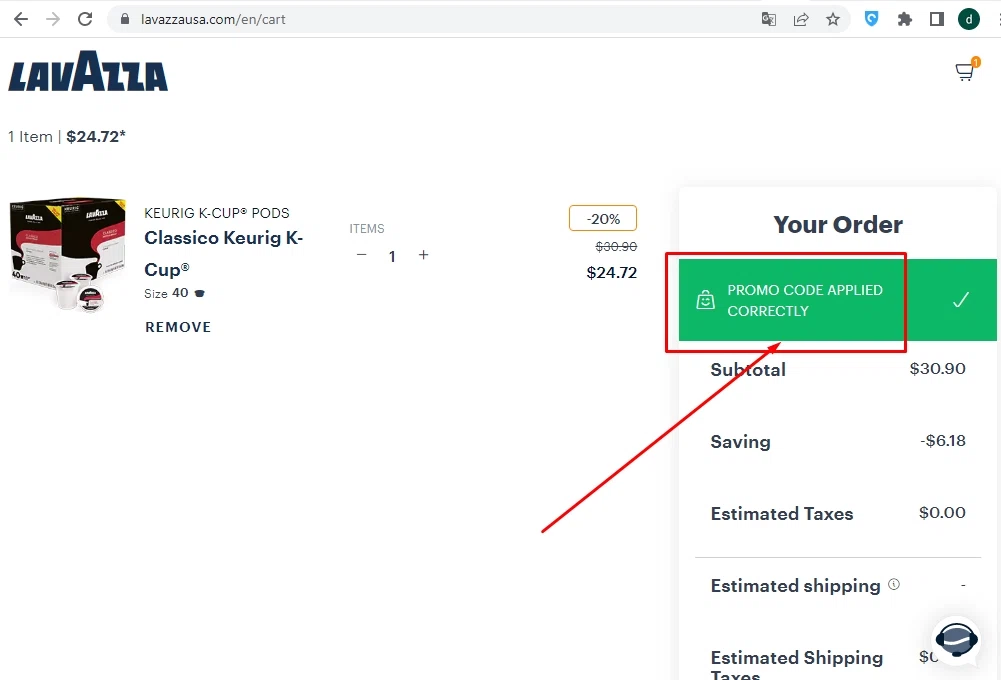Open the Classico Keurig K-Cup product link
This screenshot has width=1001, height=680.
[223, 253]
